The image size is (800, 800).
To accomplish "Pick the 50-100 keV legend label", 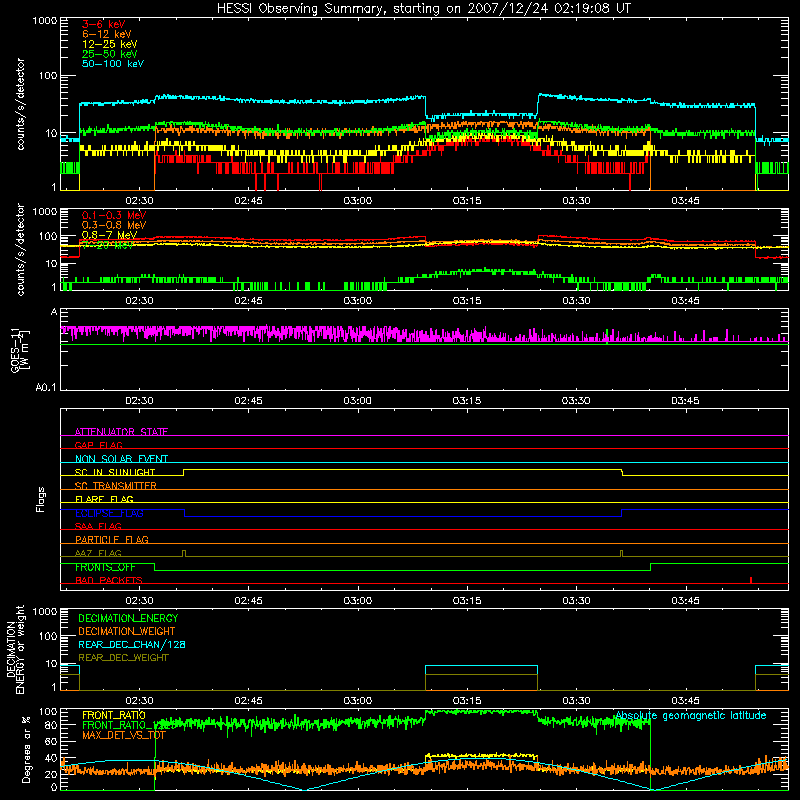I will 112,64.
